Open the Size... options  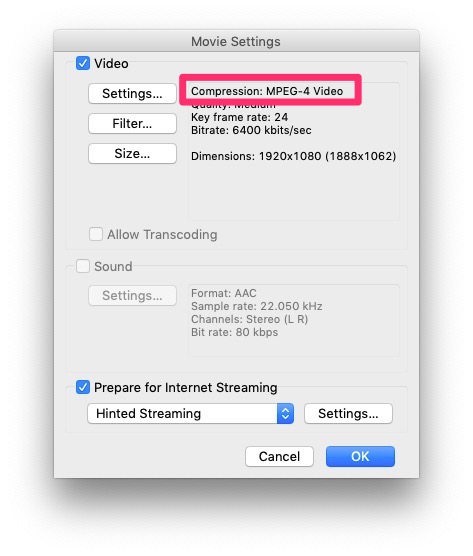(132, 154)
